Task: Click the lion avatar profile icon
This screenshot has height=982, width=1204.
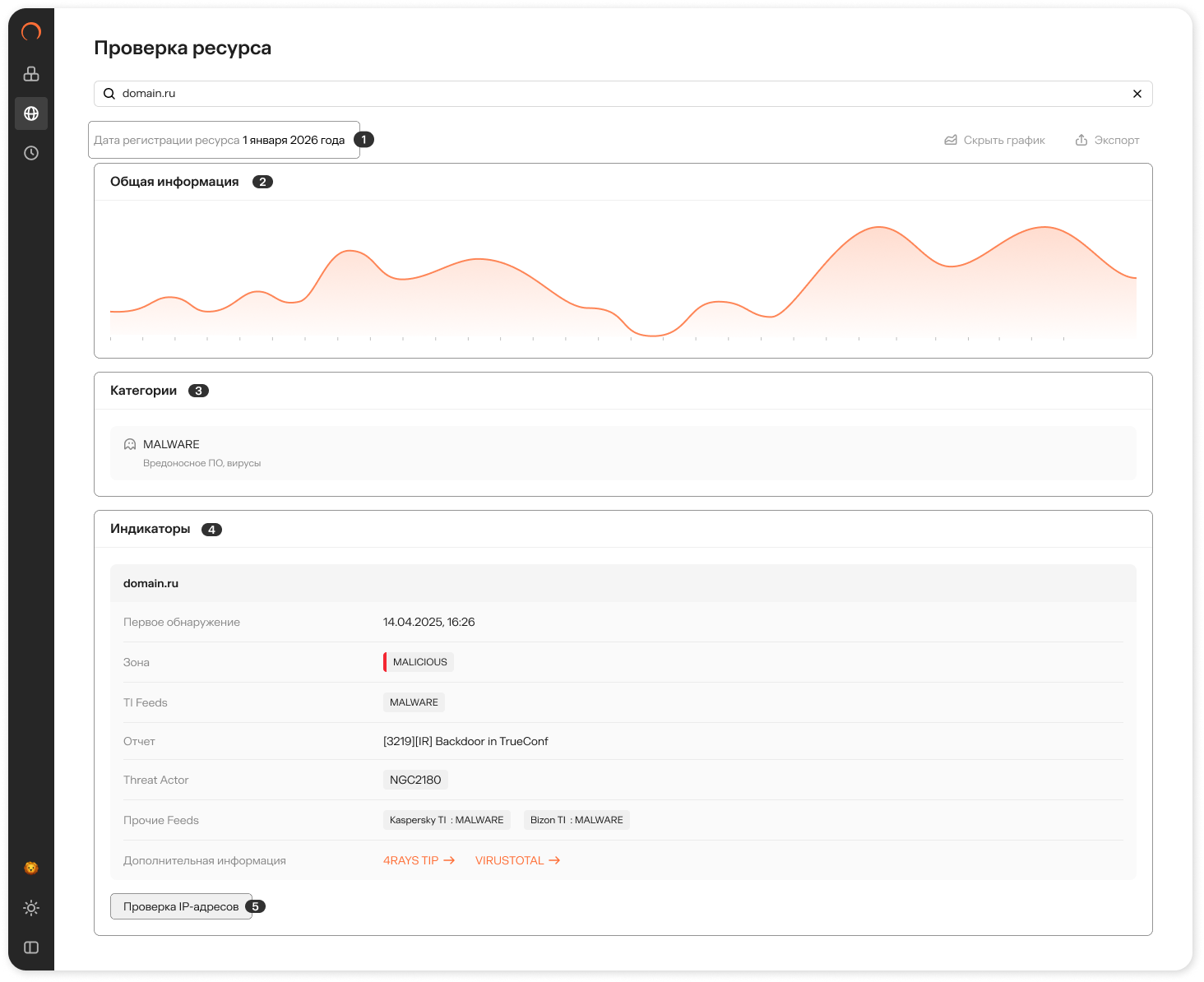Action: pos(31,869)
